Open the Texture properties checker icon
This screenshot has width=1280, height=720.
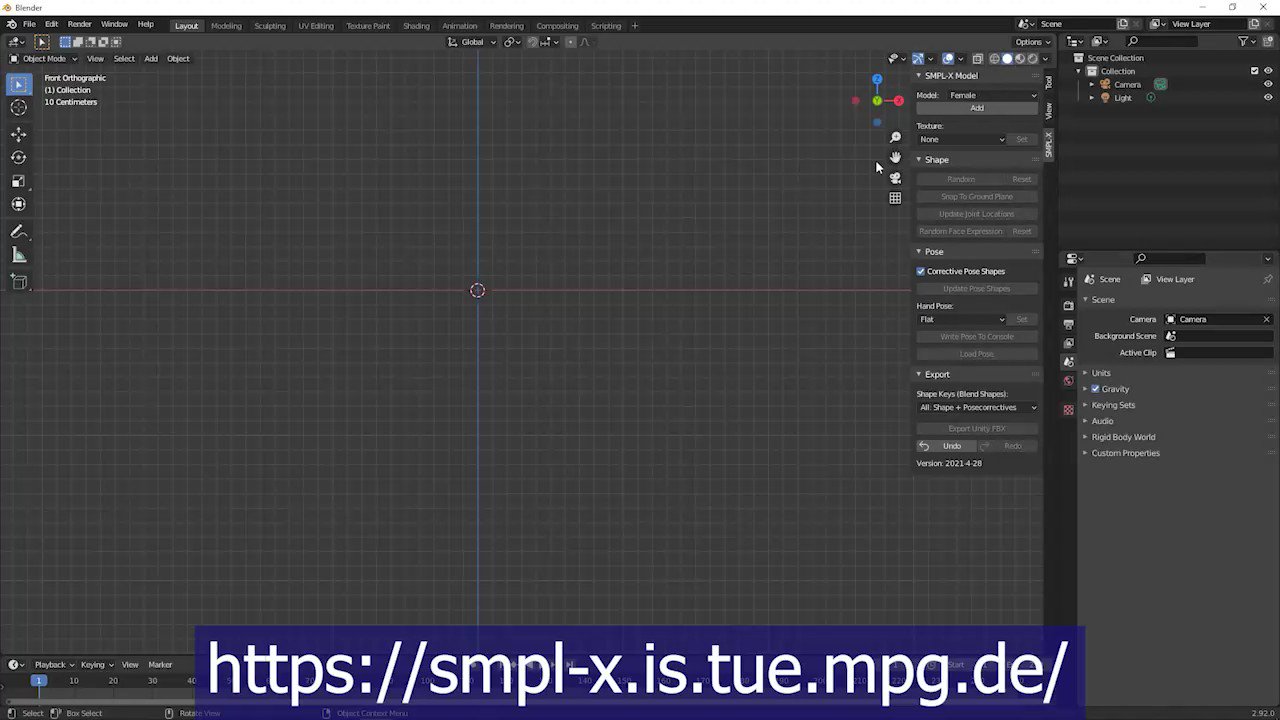pyautogui.click(x=1068, y=410)
